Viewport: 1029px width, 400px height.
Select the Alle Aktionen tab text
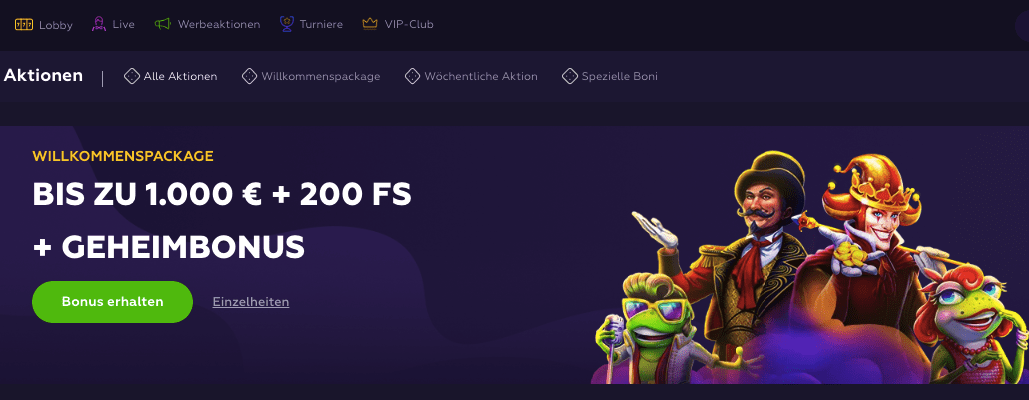(180, 76)
